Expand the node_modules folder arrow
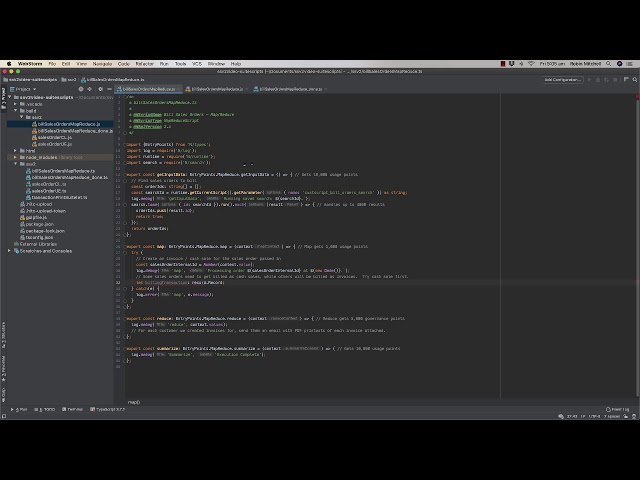This screenshot has width=640, height=480. coord(16,157)
